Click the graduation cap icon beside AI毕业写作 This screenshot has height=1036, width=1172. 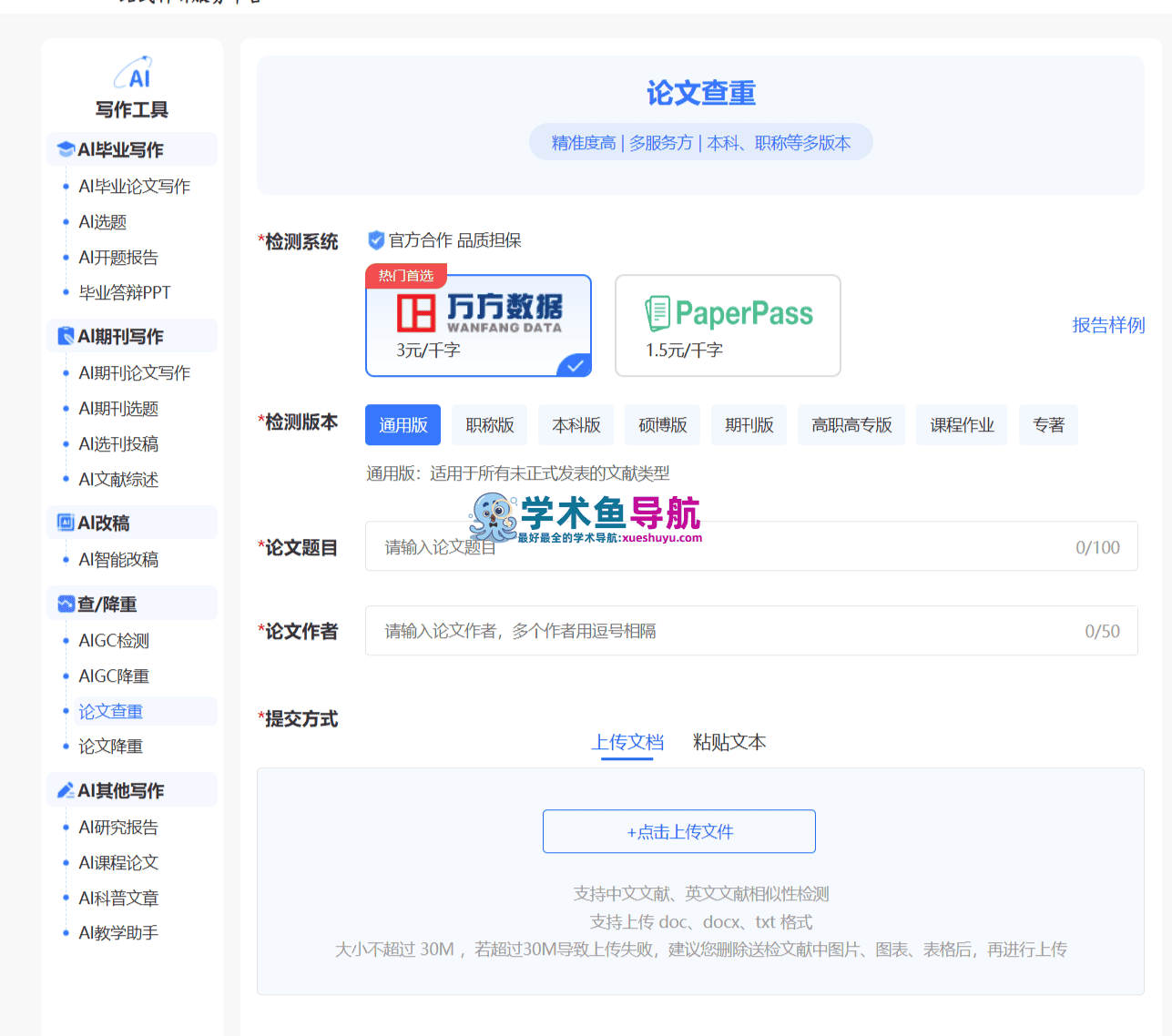[x=66, y=149]
